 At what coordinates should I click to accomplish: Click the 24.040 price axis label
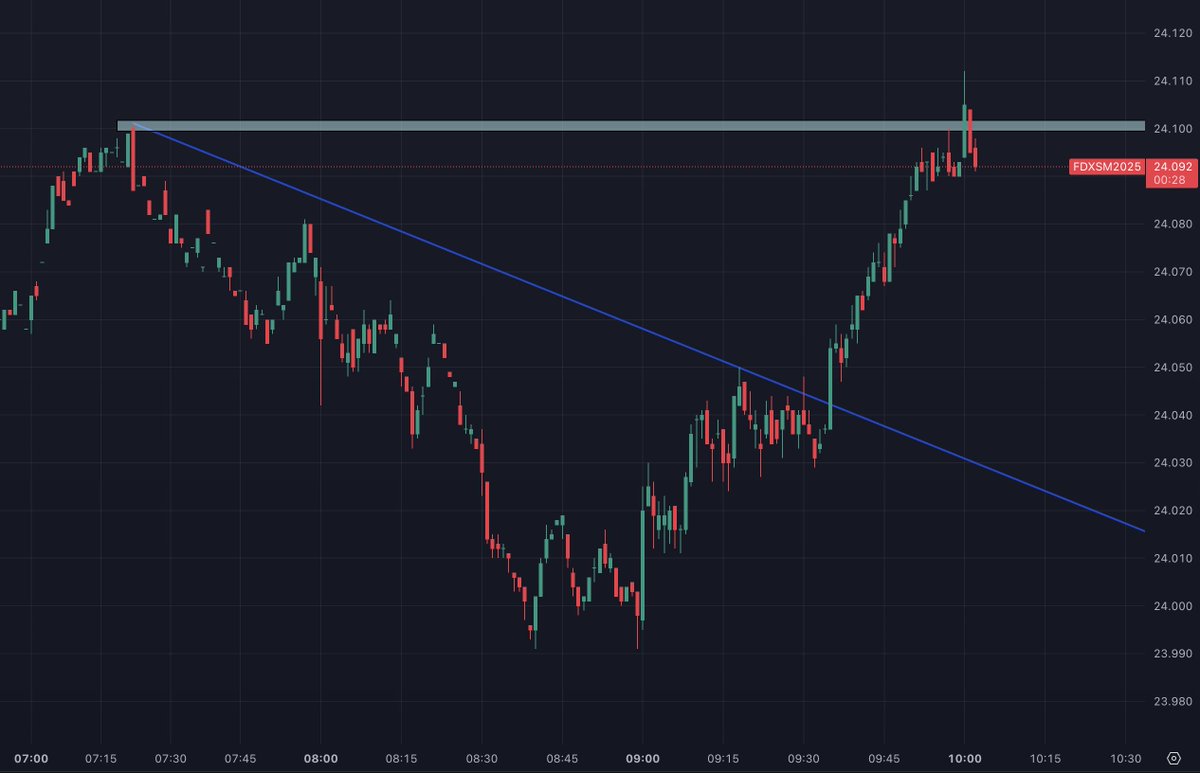(1172, 416)
